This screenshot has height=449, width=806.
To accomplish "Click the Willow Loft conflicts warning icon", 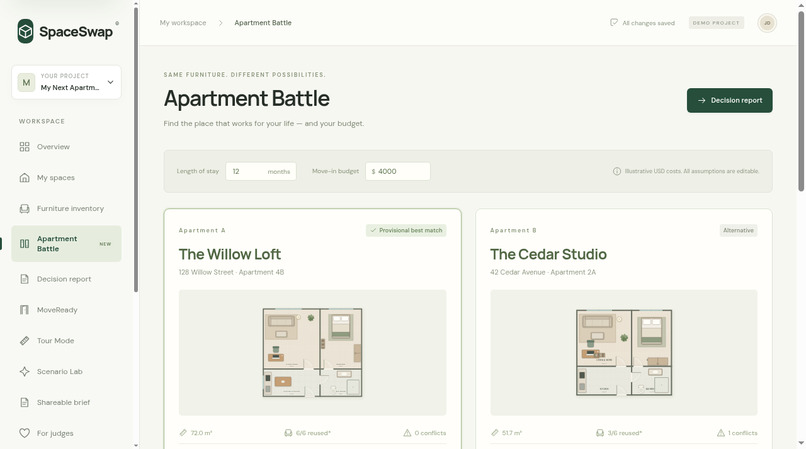I will pyautogui.click(x=407, y=433).
